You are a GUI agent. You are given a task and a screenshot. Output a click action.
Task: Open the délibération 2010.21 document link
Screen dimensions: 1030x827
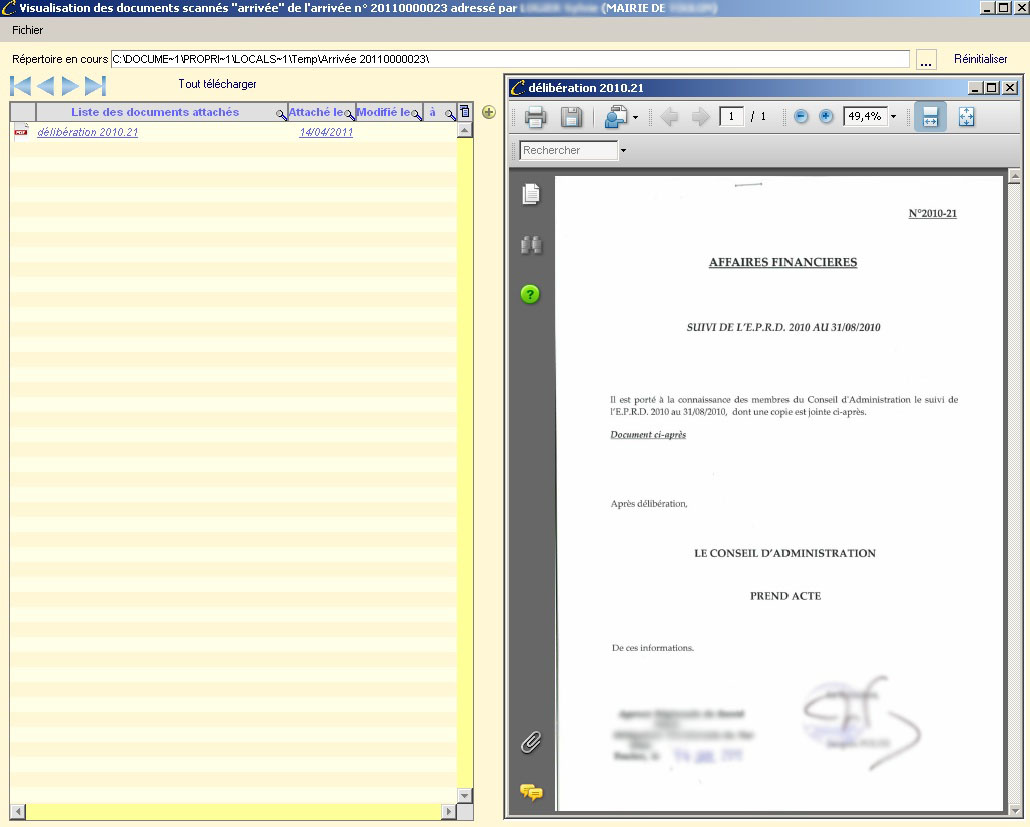pyautogui.click(x=87, y=132)
